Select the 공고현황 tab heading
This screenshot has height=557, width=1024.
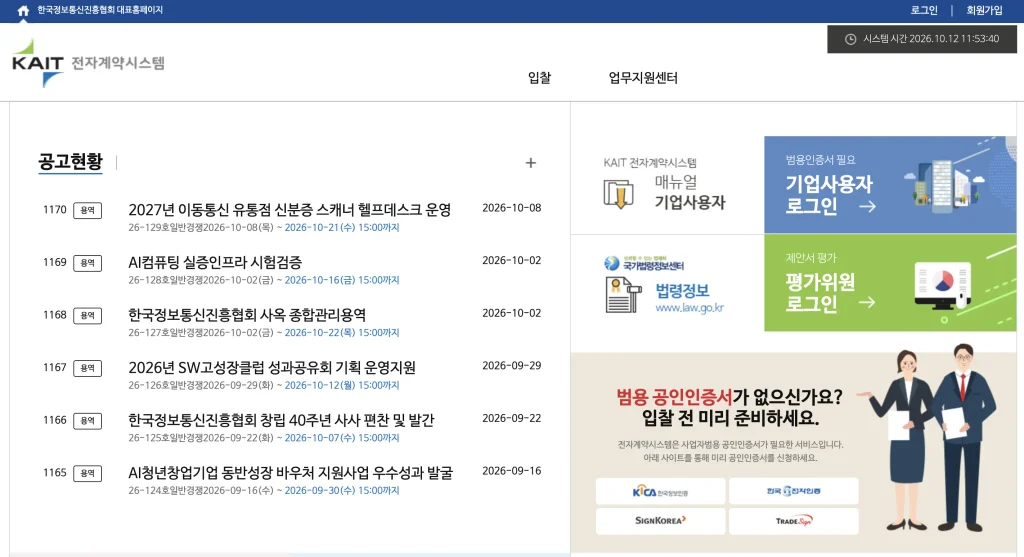70,161
